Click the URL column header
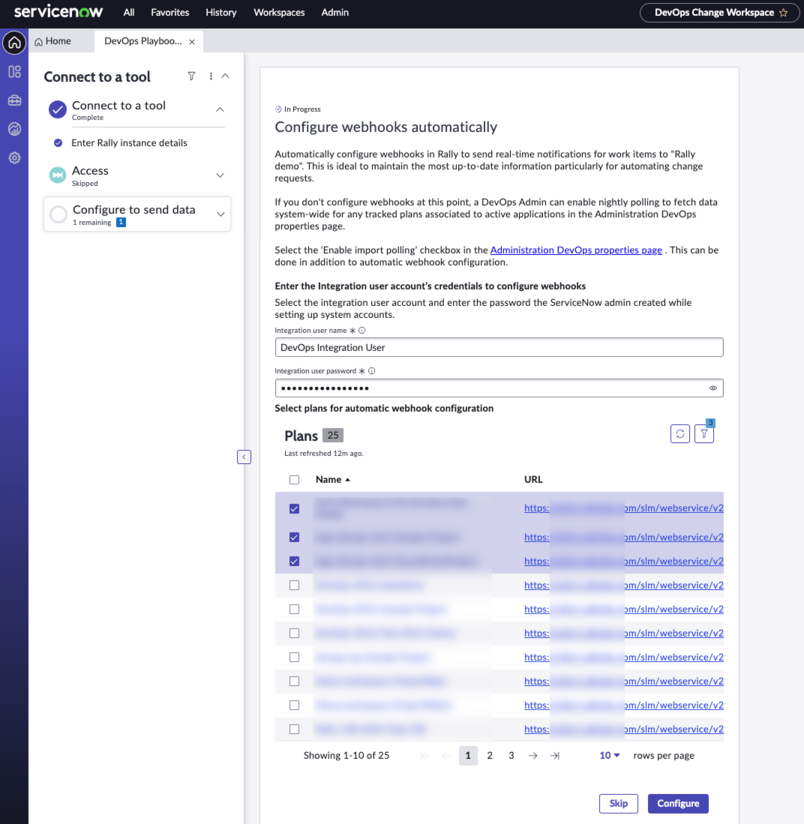This screenshot has width=804, height=824. 533,479
